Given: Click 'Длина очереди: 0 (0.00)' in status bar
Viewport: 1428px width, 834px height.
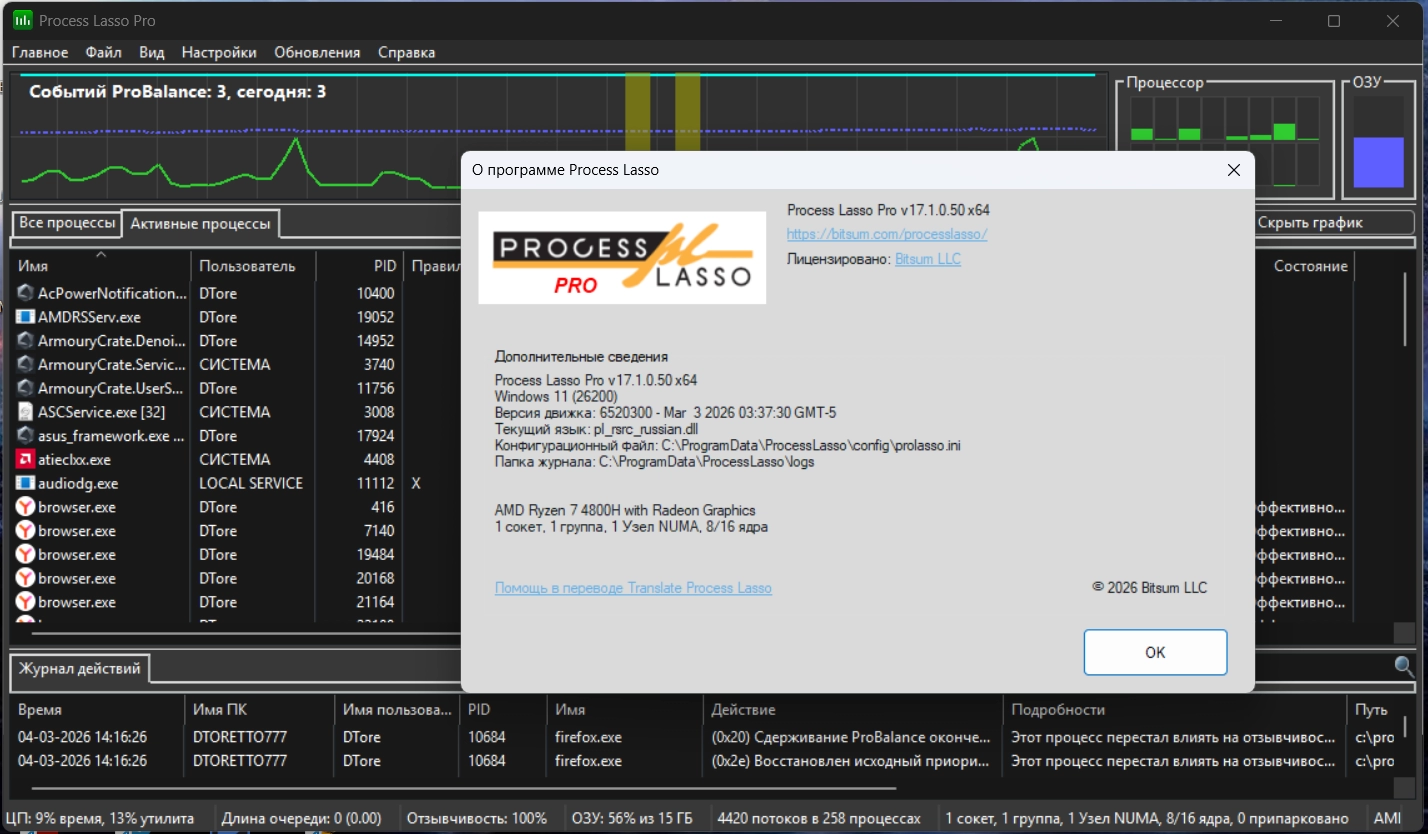Looking at the screenshot, I should coord(302,818).
